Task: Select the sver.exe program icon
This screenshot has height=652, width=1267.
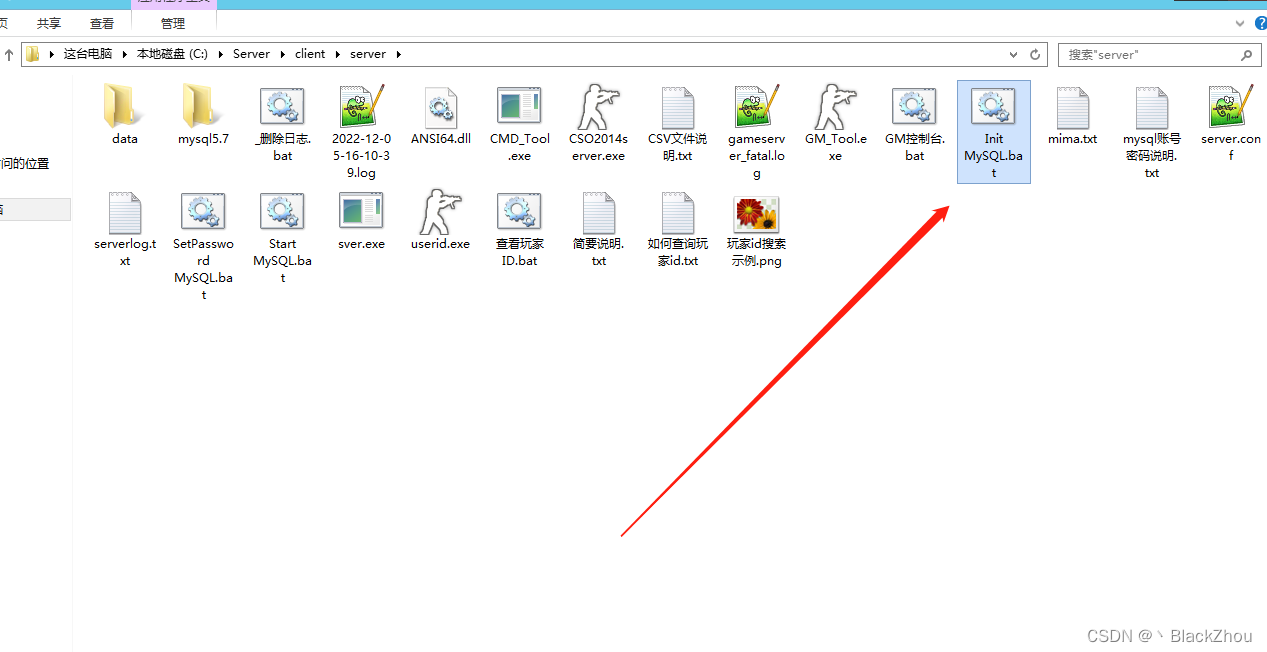Action: [361, 211]
